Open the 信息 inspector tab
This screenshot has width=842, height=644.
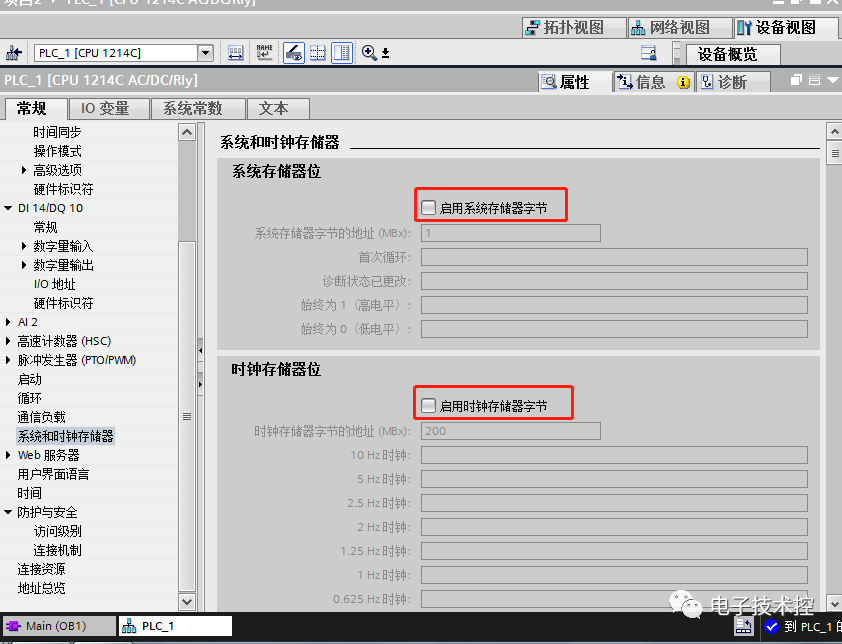(x=654, y=82)
